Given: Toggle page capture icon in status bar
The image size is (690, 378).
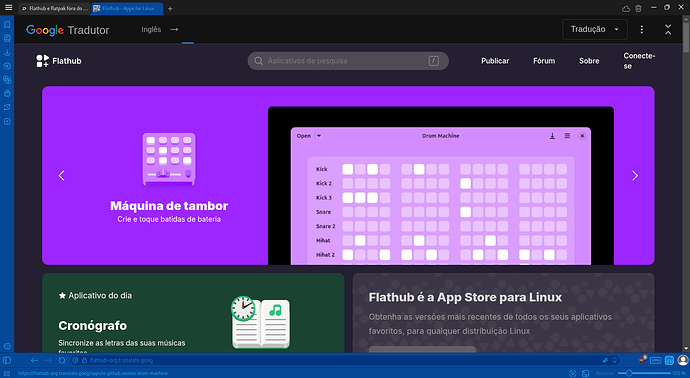Looking at the screenshot, I should (573, 374).
